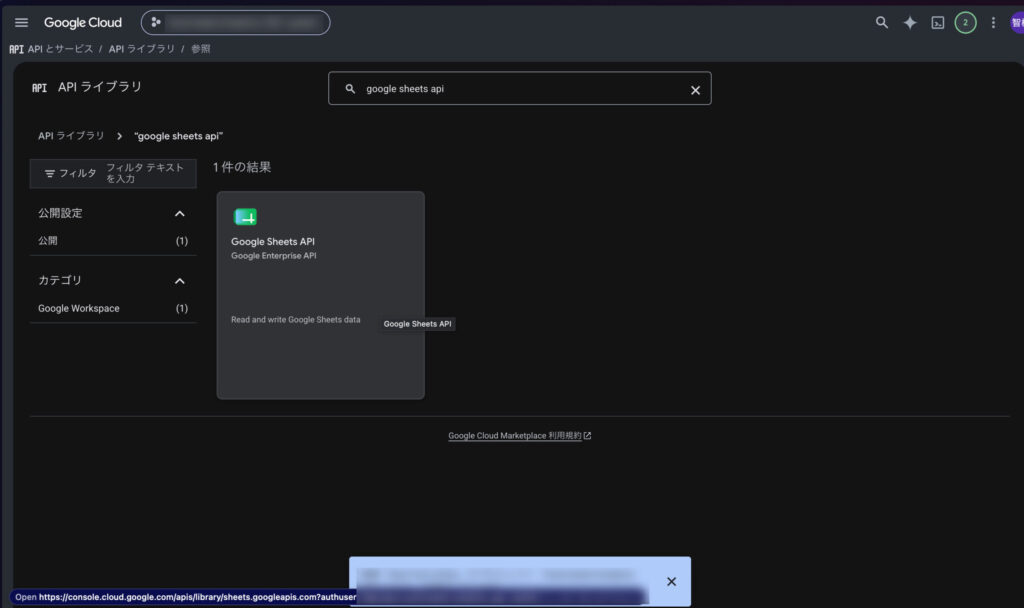Click the Read and write Google Sheets data text
Image resolution: width=1024 pixels, height=608 pixels.
click(x=295, y=320)
